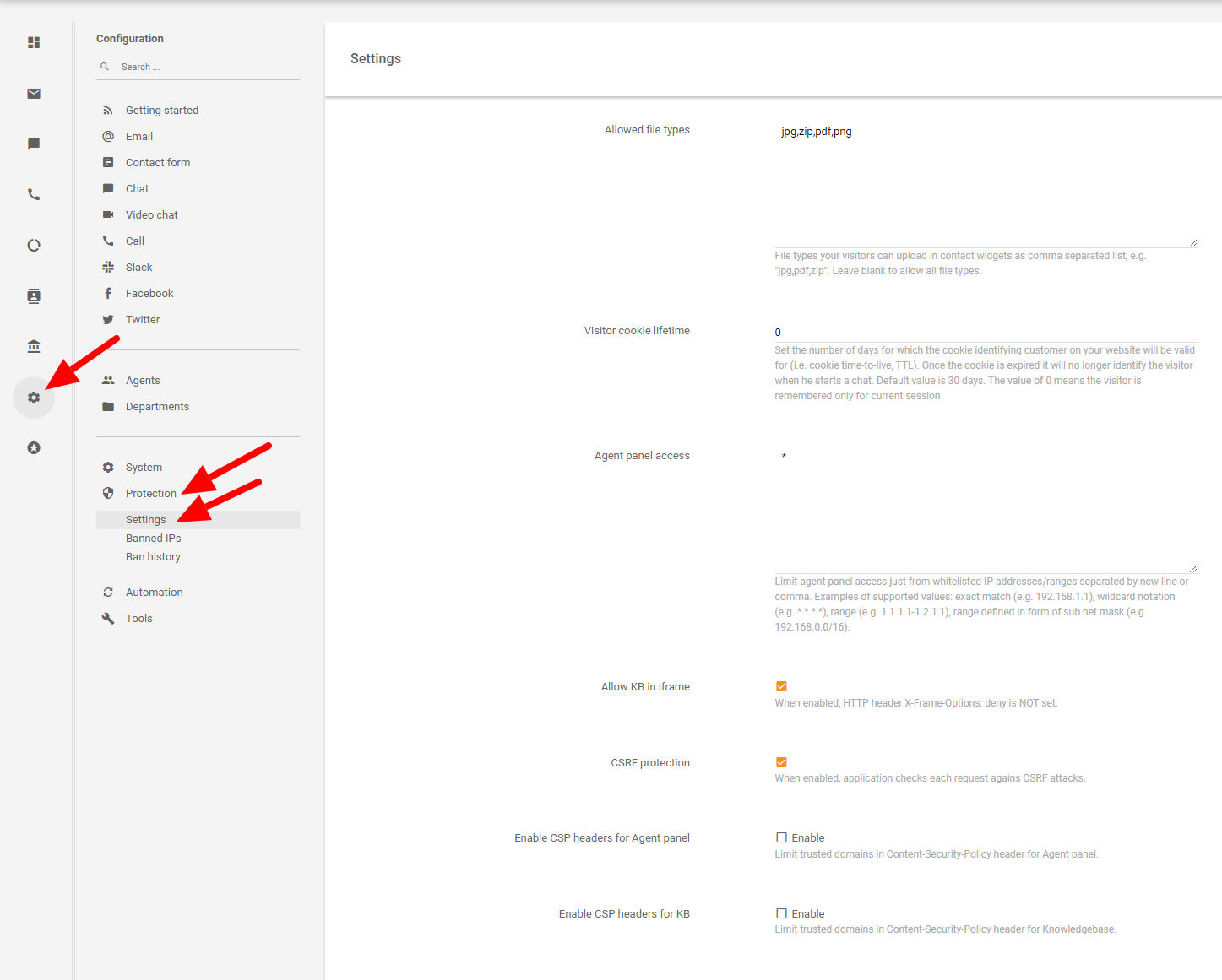Click the Visitor cookie lifetime input field
Screen dimensions: 1222x980
[x=985, y=333]
